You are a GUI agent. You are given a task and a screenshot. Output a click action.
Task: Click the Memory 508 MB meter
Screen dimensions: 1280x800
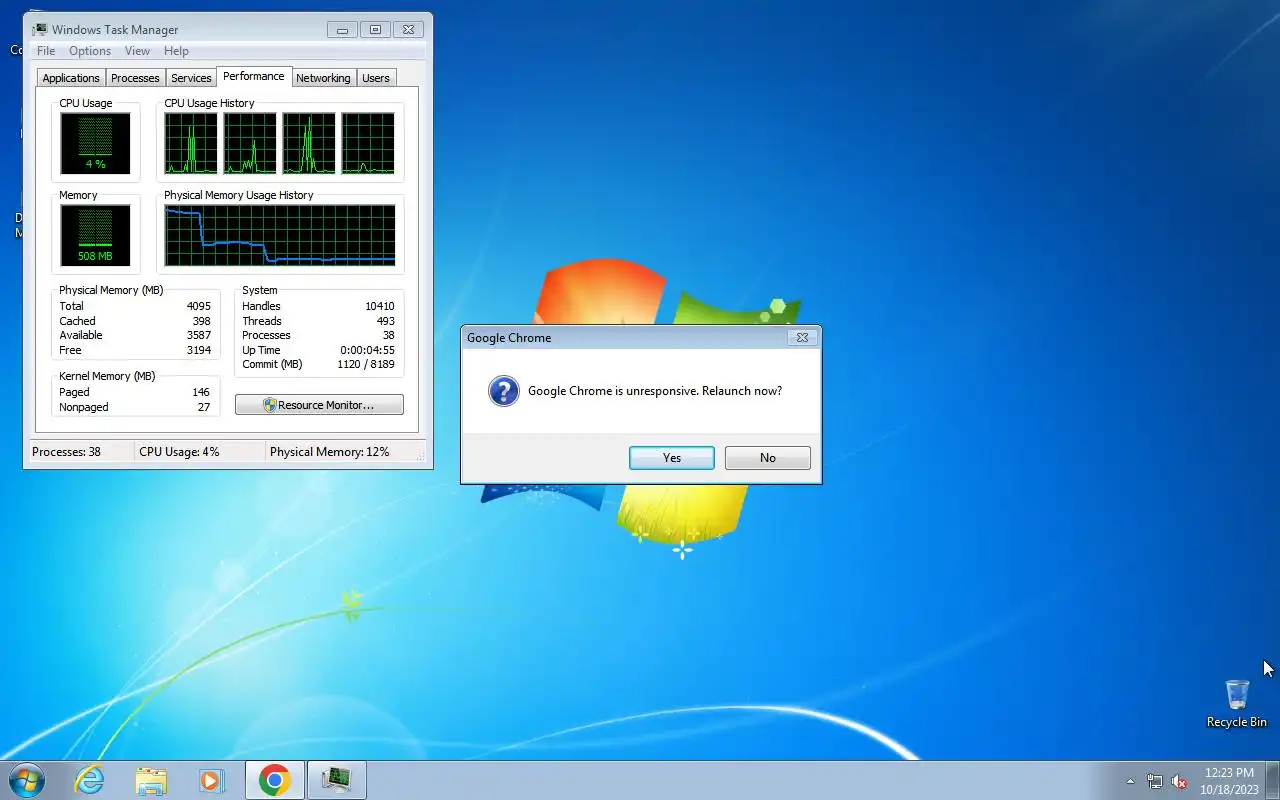click(x=95, y=235)
